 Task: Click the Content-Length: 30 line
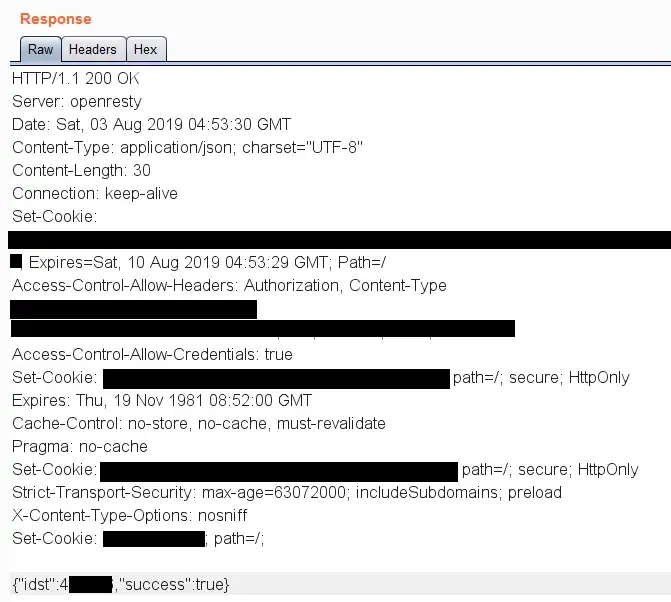pos(81,171)
